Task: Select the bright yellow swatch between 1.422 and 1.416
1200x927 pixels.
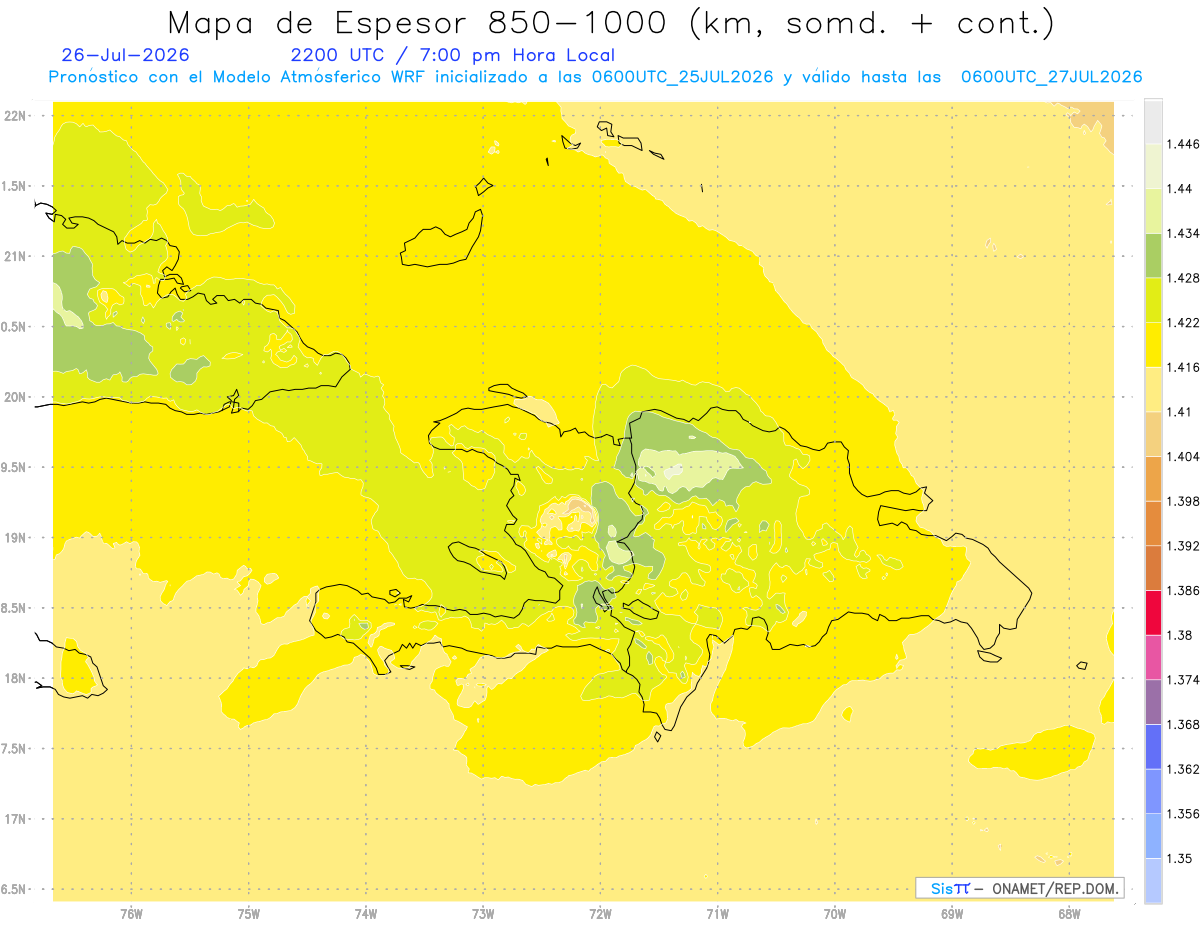Action: (1153, 345)
